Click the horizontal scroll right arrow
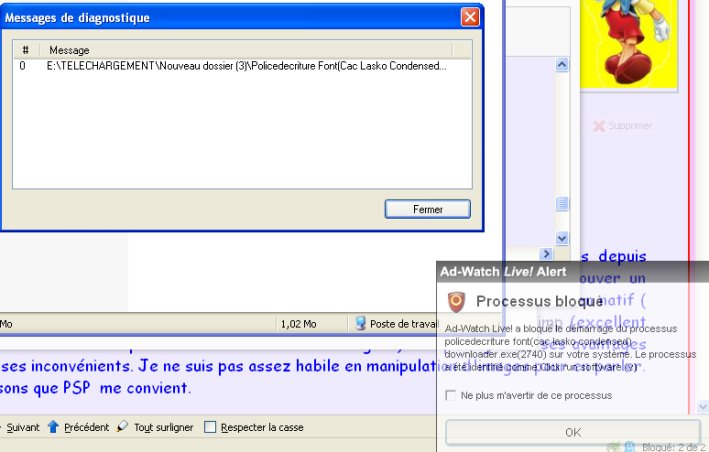Screen dimensions: 709x452 pos(546,254)
